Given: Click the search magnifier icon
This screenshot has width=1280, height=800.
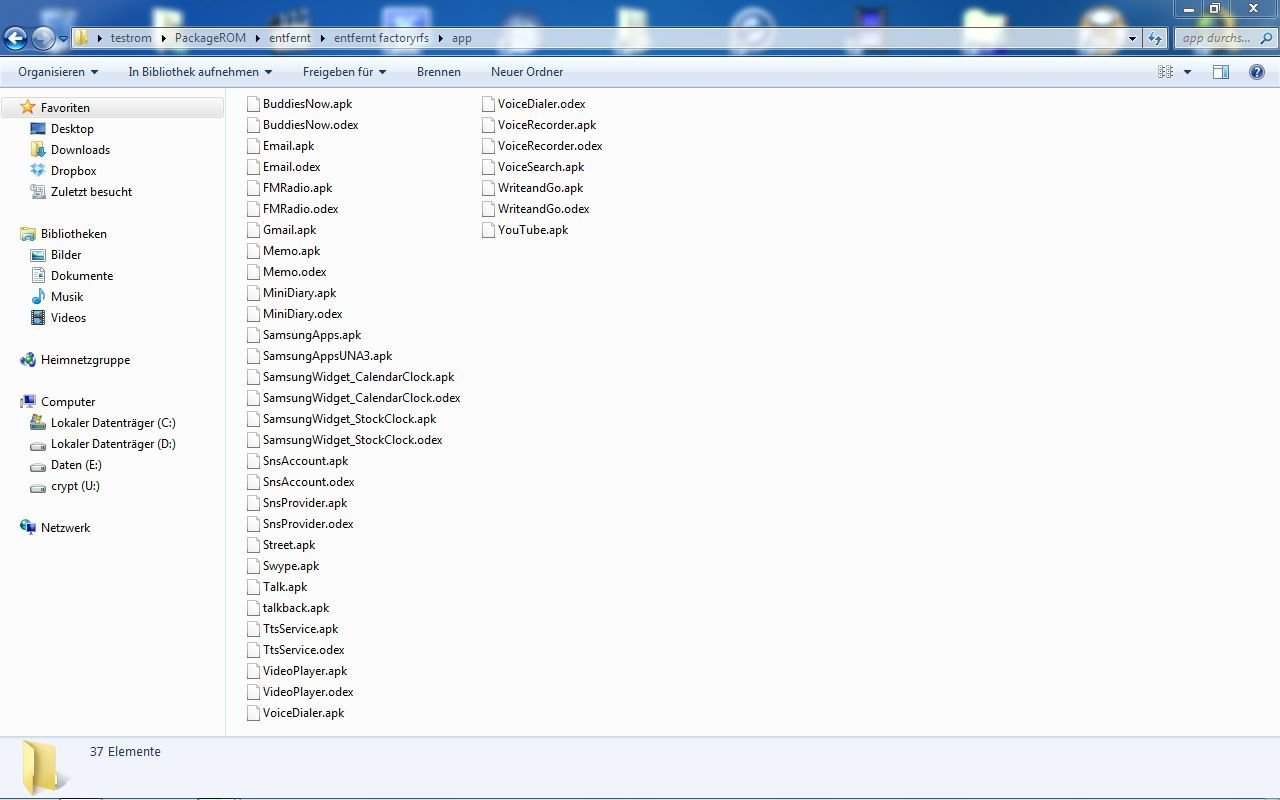Looking at the screenshot, I should (x=1267, y=38).
